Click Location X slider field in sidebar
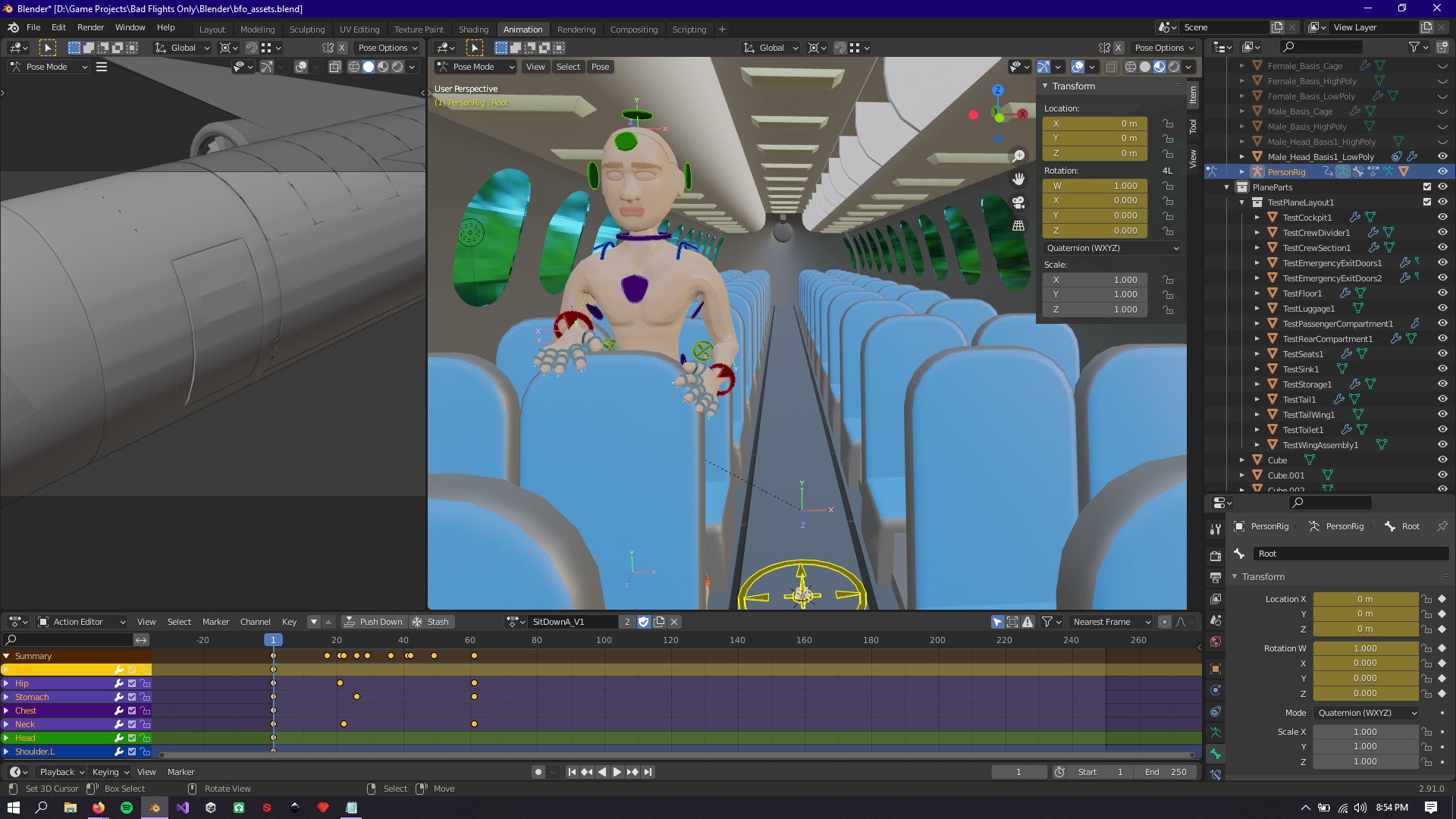 1094,124
